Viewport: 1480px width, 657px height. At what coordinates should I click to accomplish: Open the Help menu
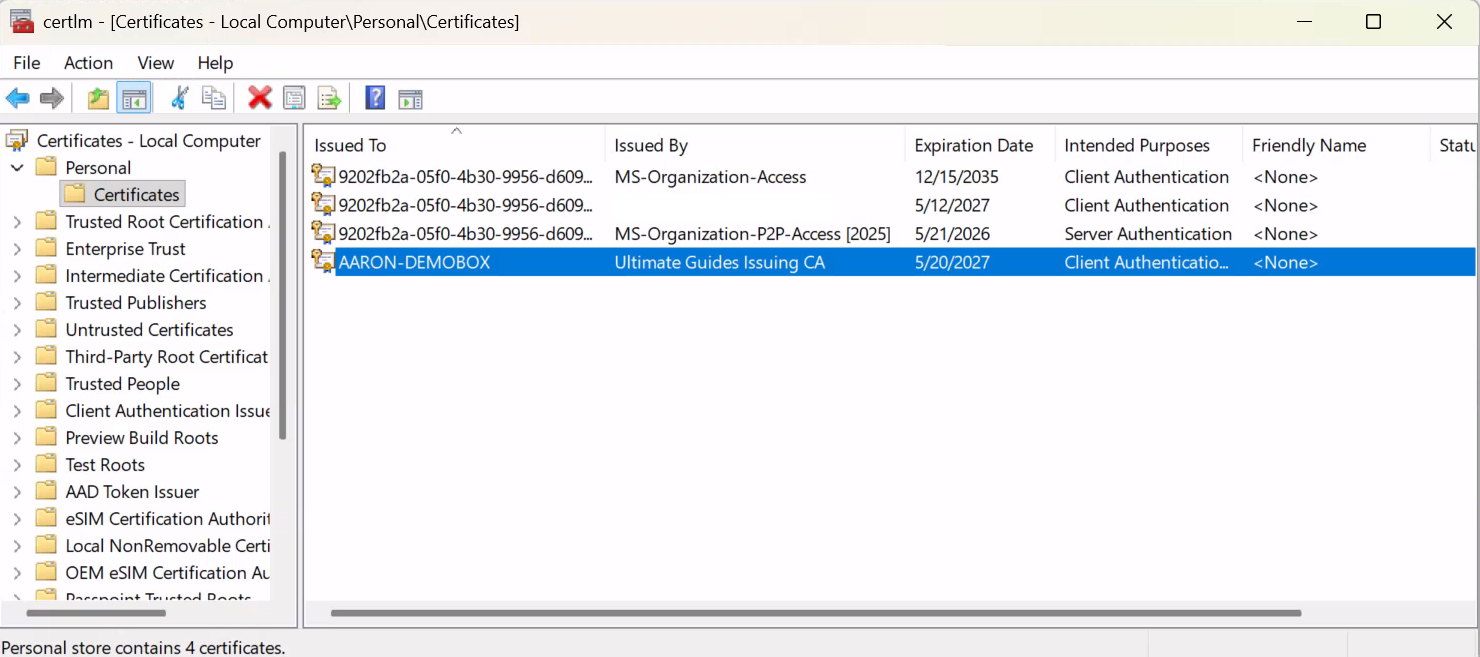pos(215,62)
